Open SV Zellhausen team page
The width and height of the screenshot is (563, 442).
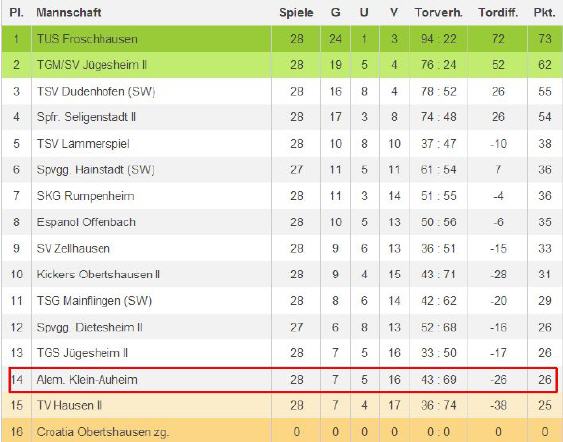pos(73,248)
